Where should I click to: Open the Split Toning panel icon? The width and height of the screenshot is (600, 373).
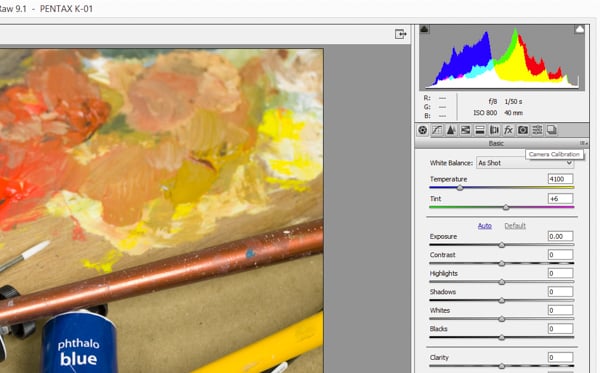pyautogui.click(x=479, y=130)
